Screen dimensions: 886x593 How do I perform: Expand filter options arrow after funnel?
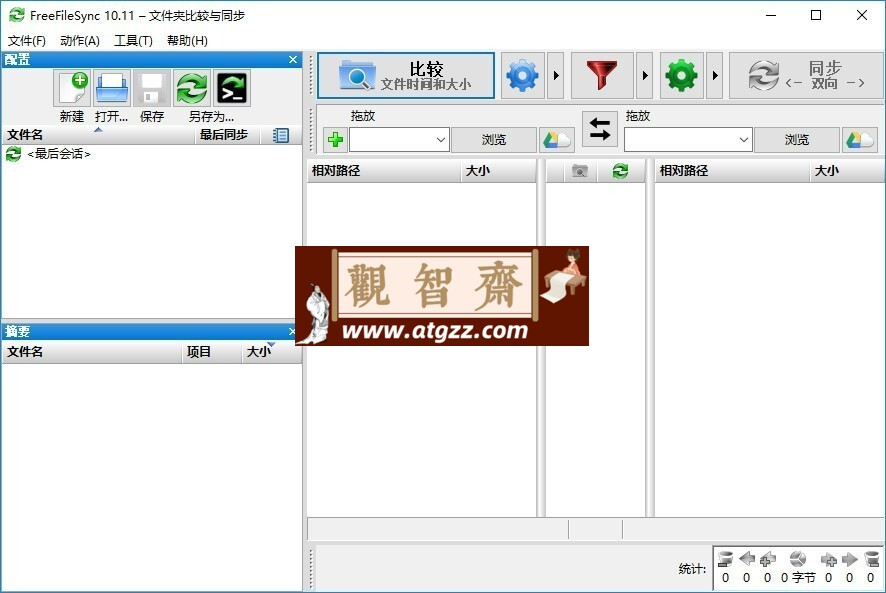point(645,75)
